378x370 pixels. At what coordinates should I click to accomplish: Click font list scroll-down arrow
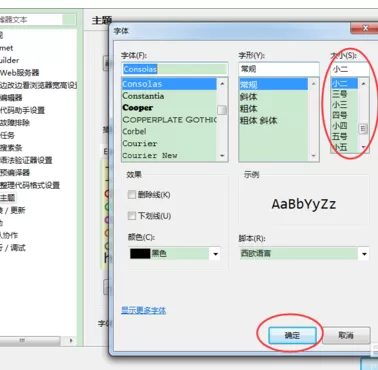click(x=222, y=156)
